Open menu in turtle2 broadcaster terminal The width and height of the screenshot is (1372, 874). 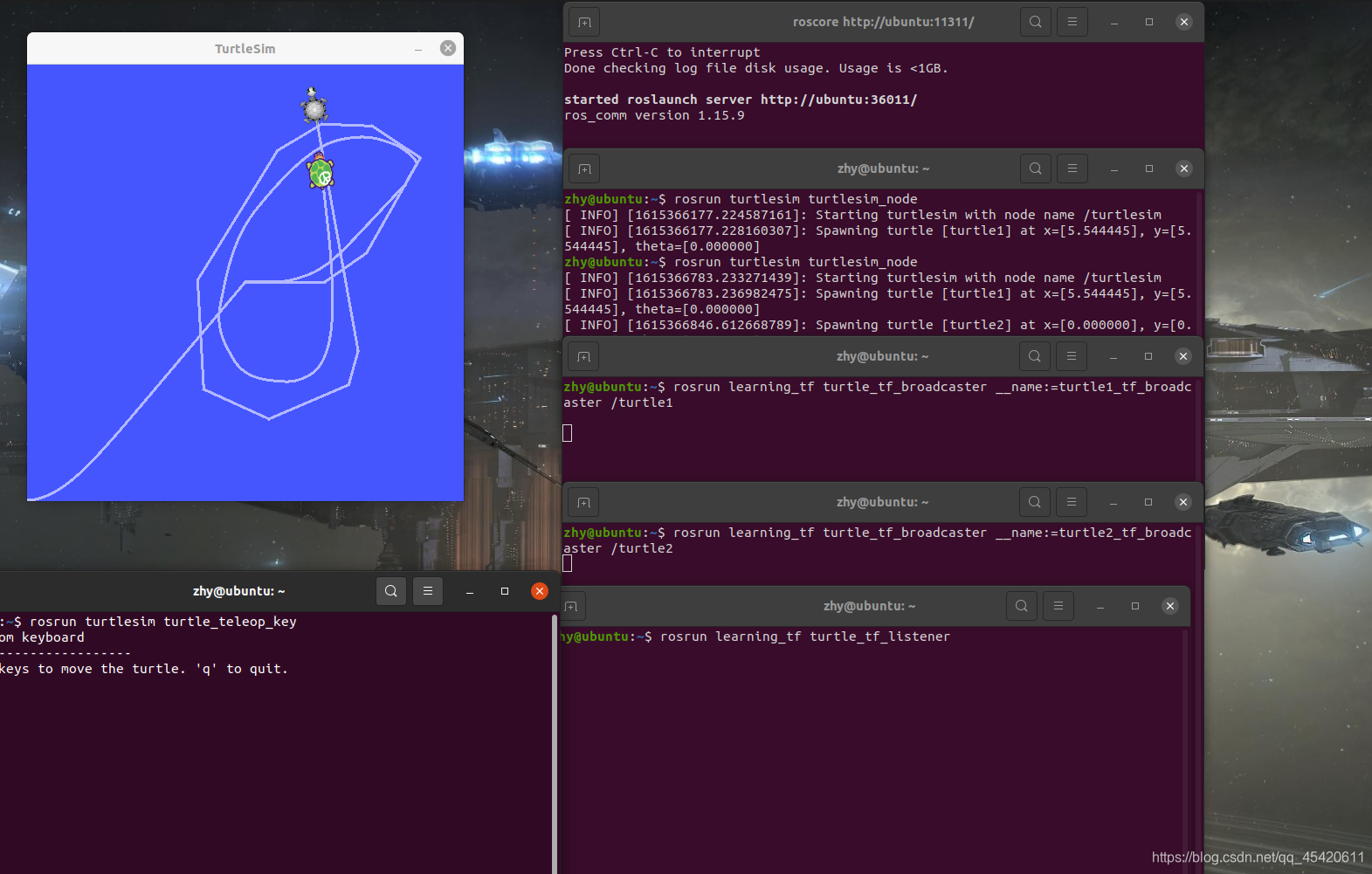[x=1072, y=502]
